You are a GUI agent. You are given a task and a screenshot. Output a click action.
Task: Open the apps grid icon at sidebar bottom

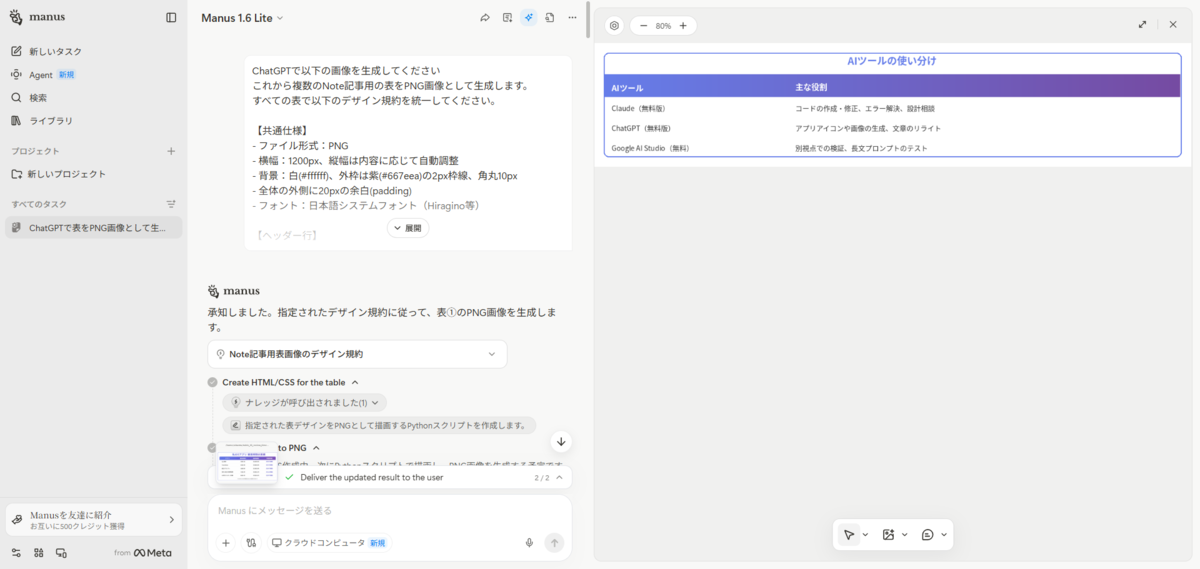tap(39, 553)
